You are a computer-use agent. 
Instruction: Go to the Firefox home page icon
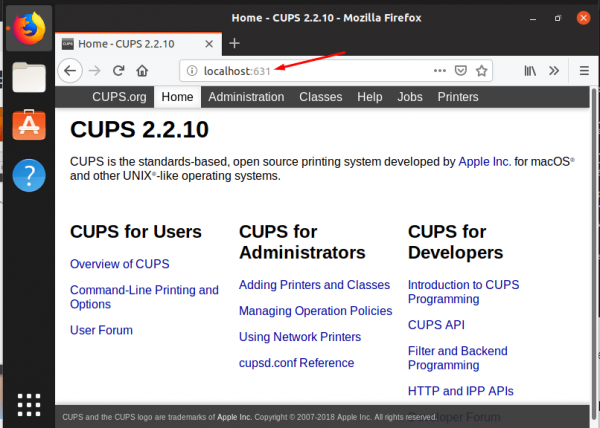[142, 71]
